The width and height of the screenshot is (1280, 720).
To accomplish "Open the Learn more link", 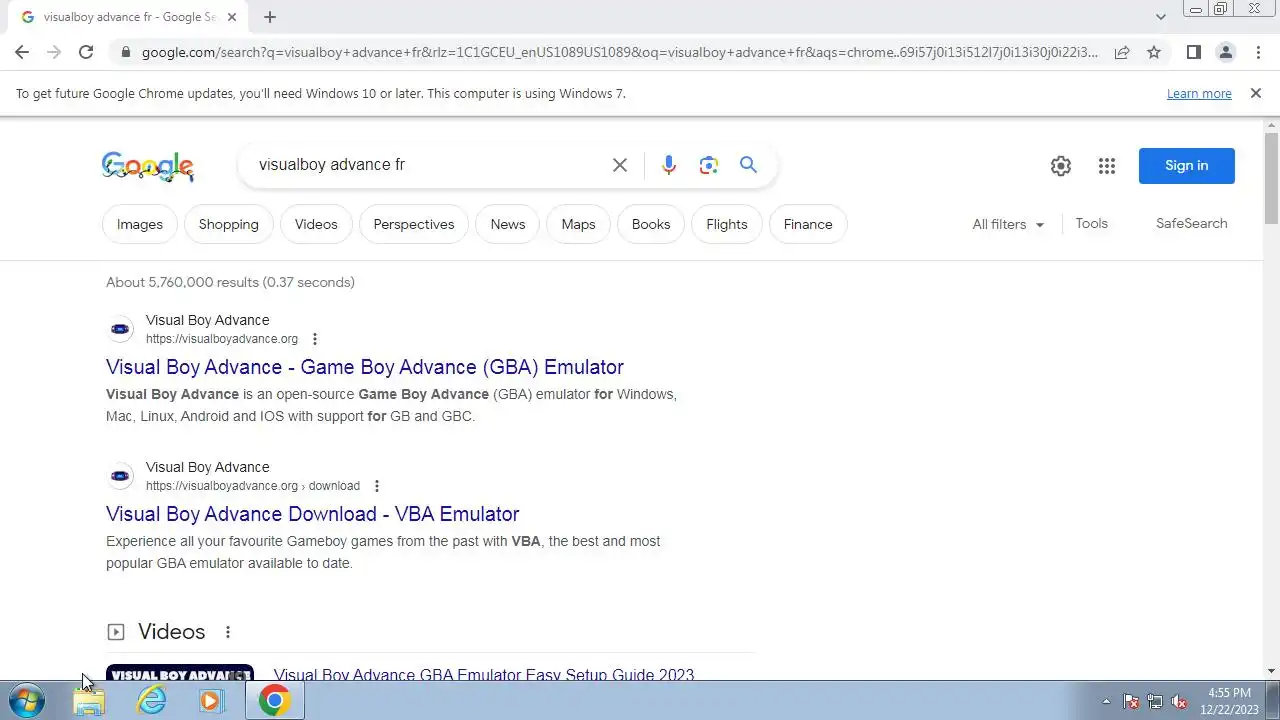I will click(1199, 93).
